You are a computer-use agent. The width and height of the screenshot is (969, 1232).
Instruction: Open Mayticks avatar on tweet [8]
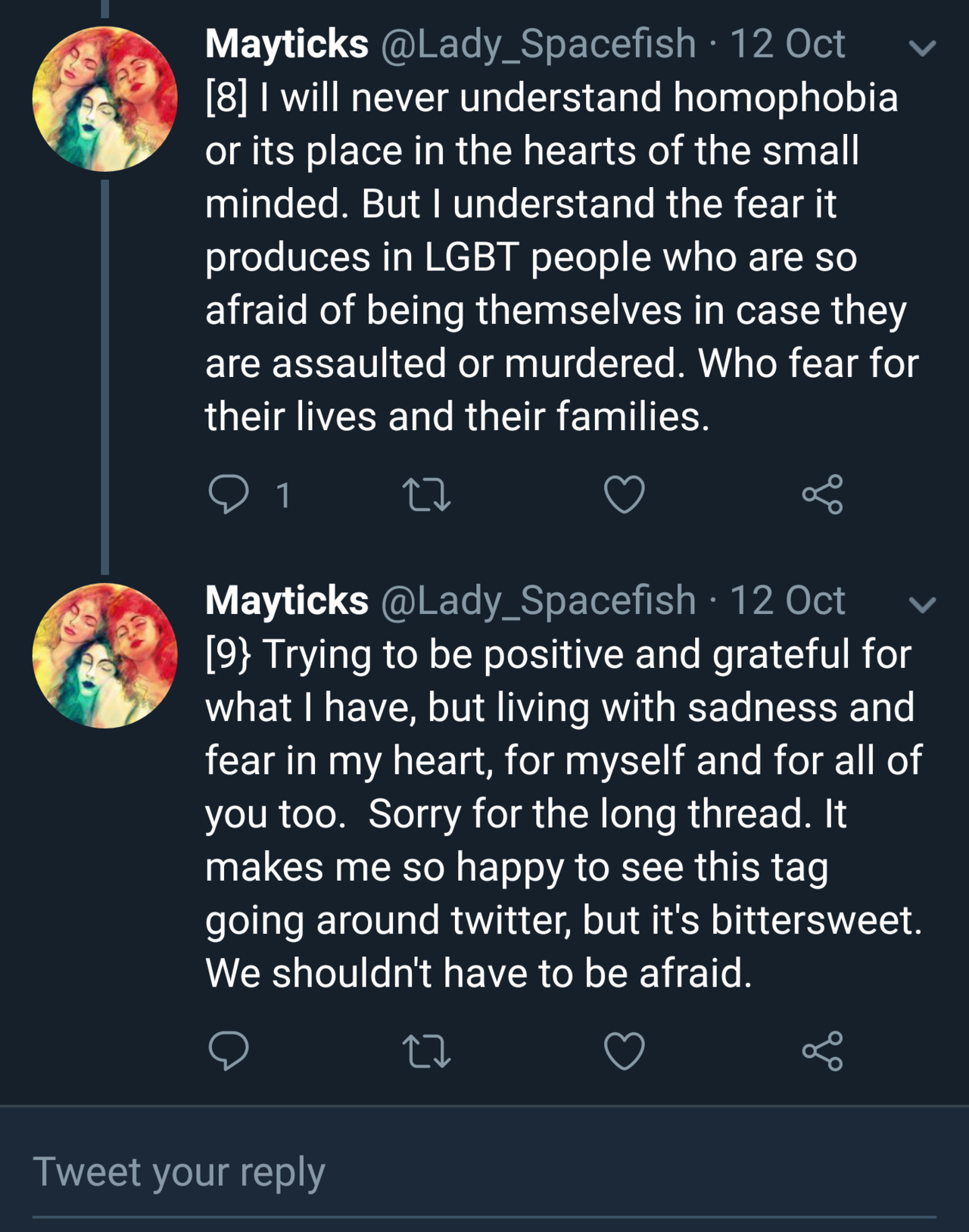pyautogui.click(x=104, y=98)
